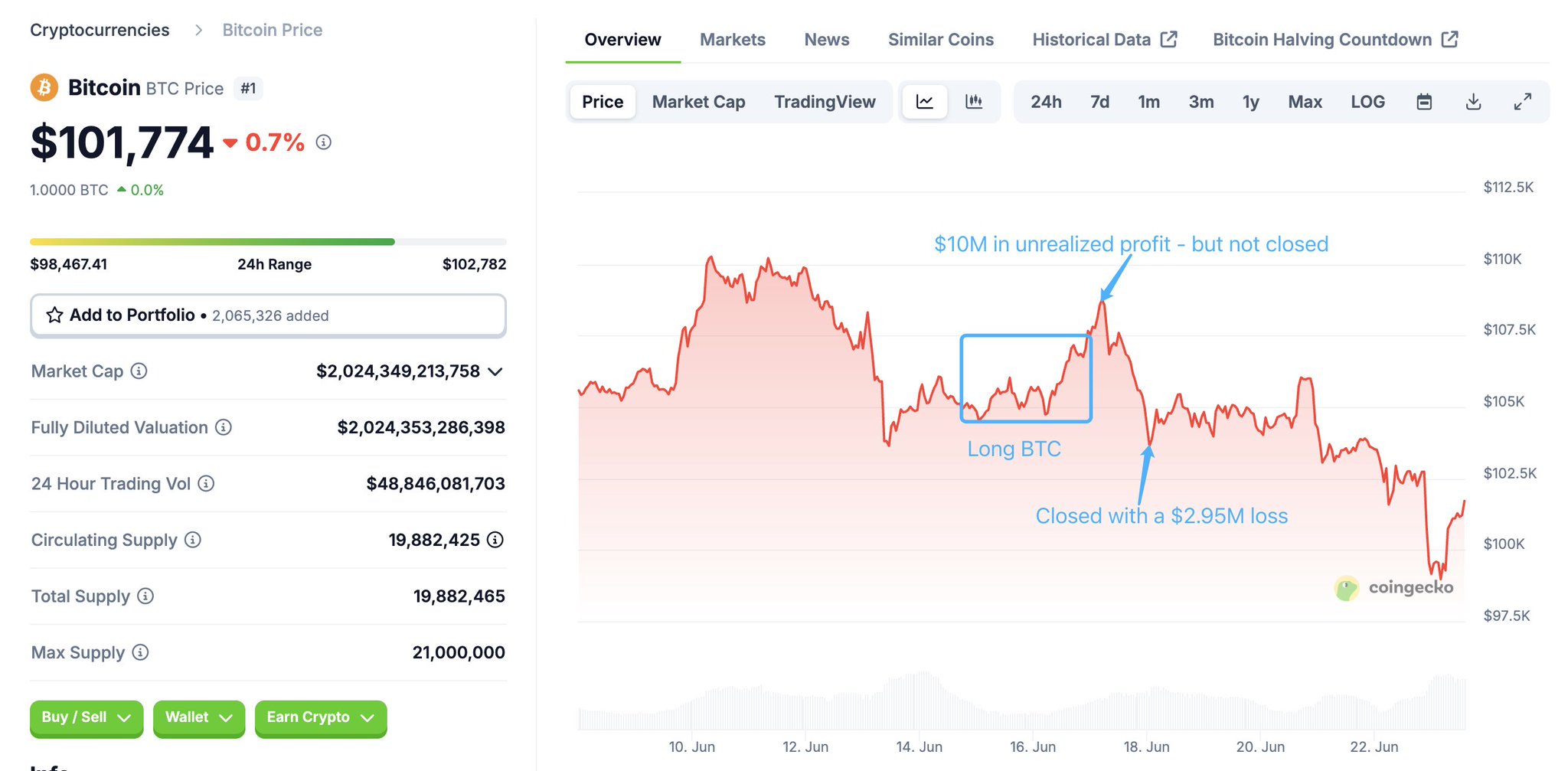Open Total Supply info icon
The width and height of the screenshot is (1568, 771).
(145, 596)
